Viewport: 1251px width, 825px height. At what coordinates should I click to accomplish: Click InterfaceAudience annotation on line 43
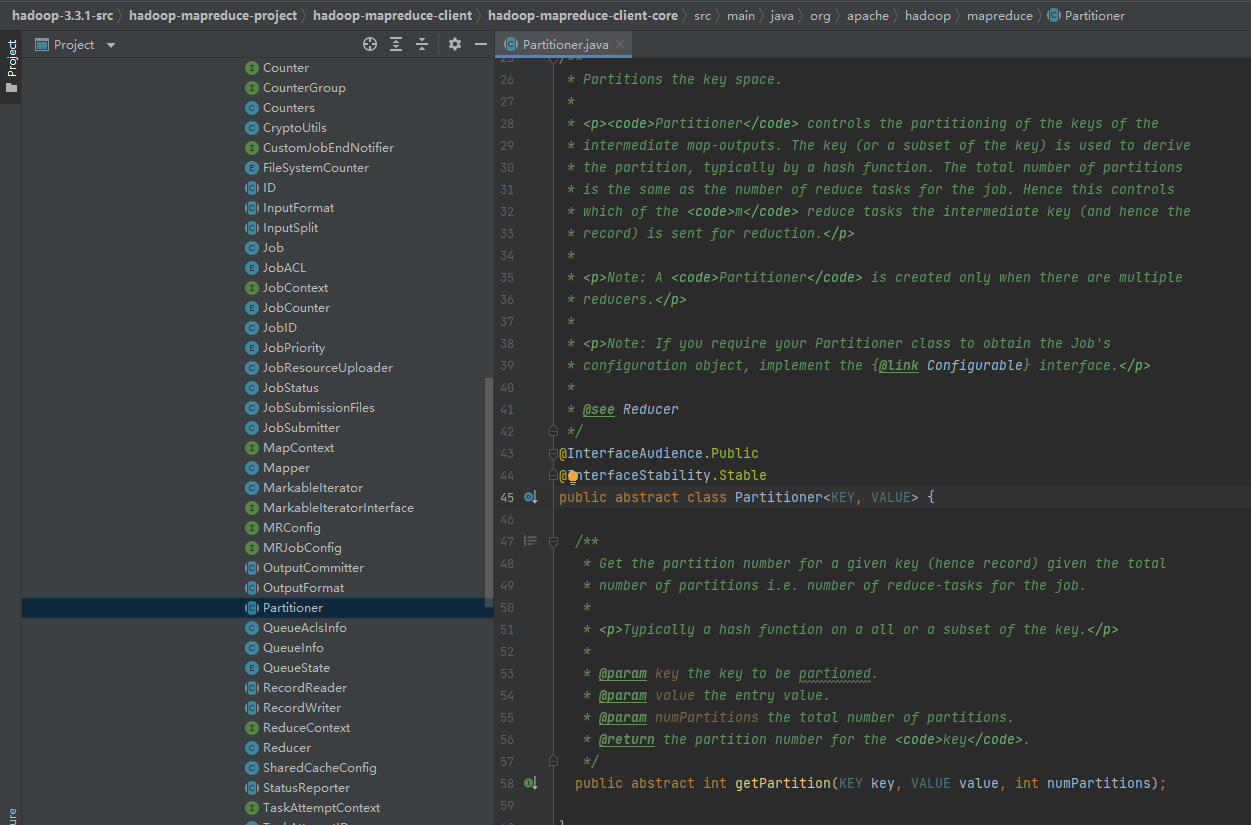tap(634, 453)
